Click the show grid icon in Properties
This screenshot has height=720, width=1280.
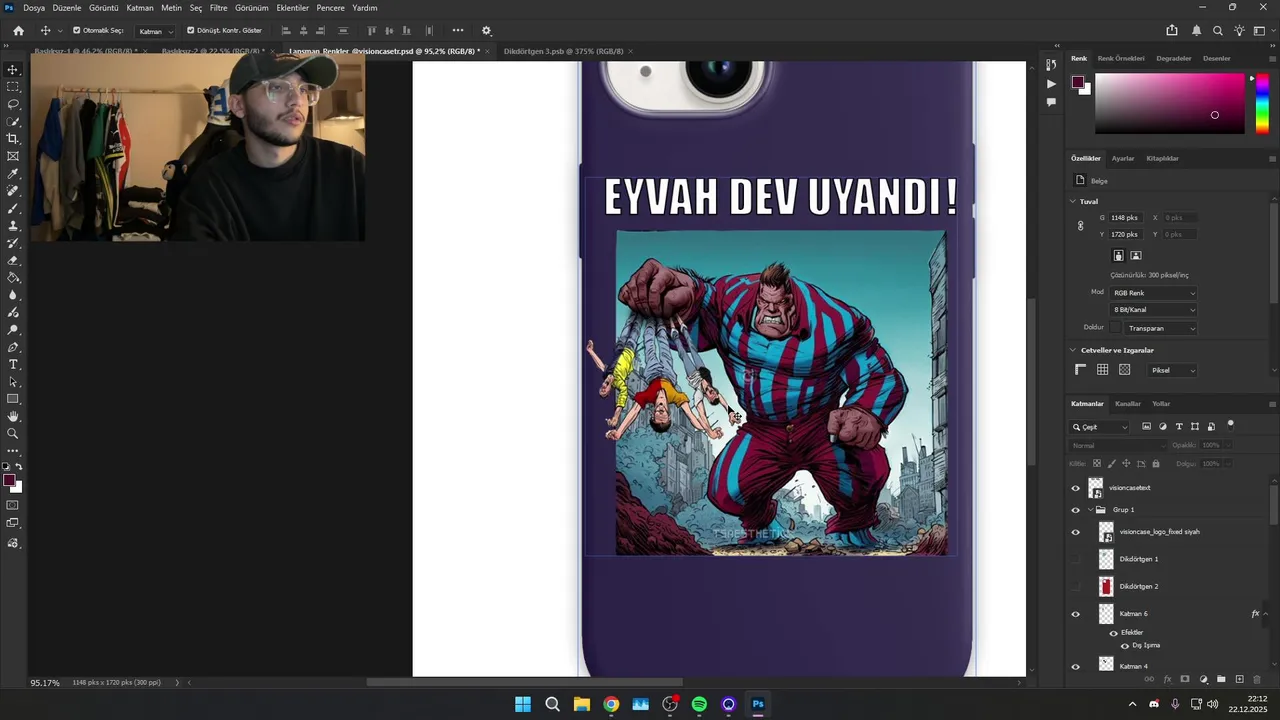click(1102, 370)
